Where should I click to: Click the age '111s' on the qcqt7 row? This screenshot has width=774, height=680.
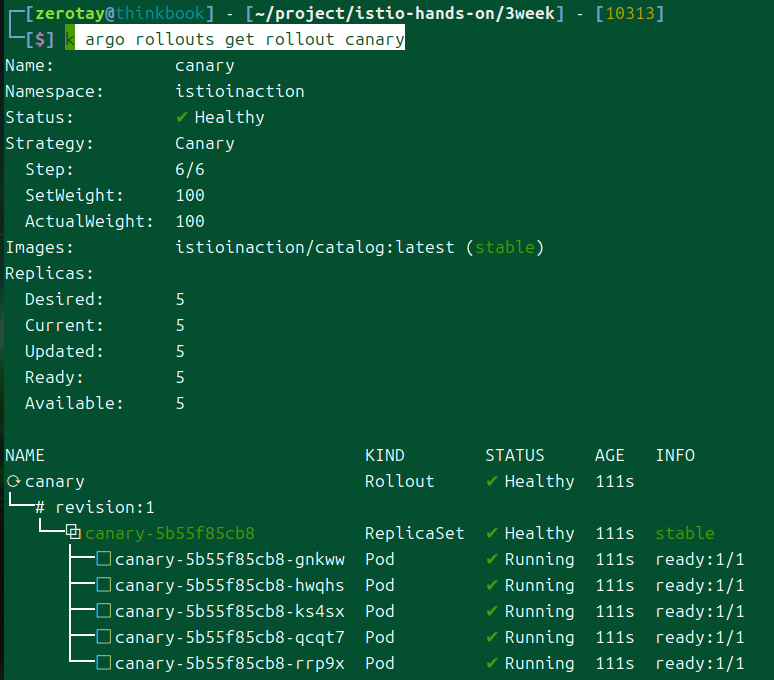coord(615,637)
